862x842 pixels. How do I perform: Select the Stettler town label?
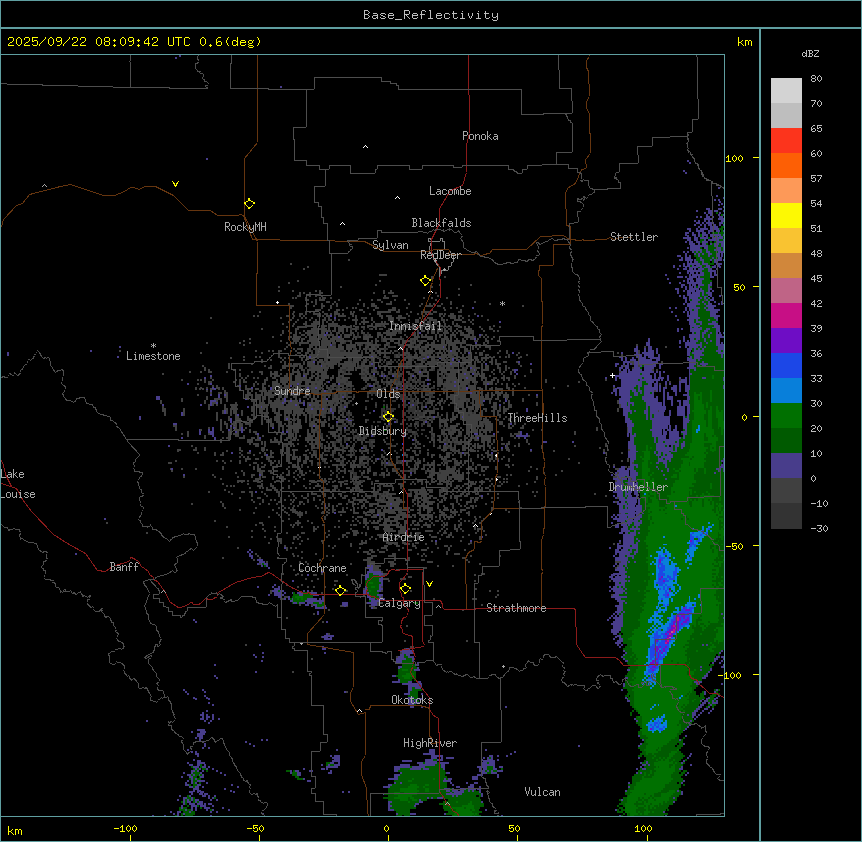point(634,237)
